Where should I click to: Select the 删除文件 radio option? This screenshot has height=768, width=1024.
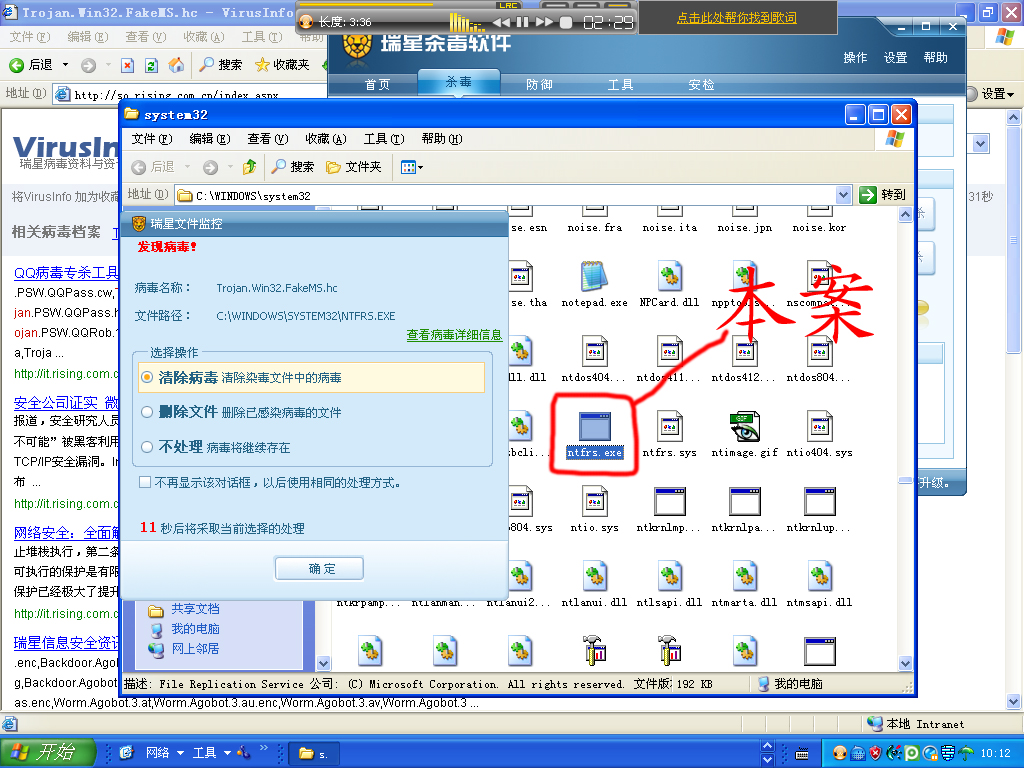[147, 412]
